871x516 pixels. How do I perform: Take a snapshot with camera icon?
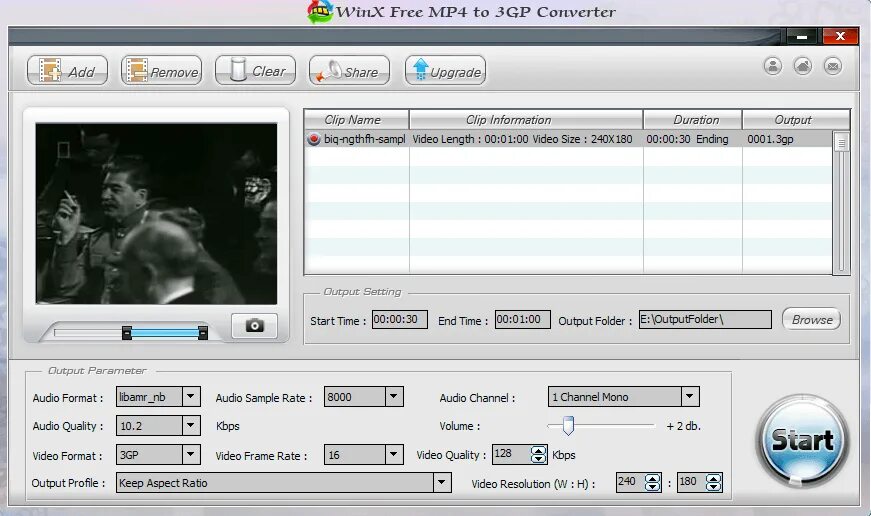(254, 325)
